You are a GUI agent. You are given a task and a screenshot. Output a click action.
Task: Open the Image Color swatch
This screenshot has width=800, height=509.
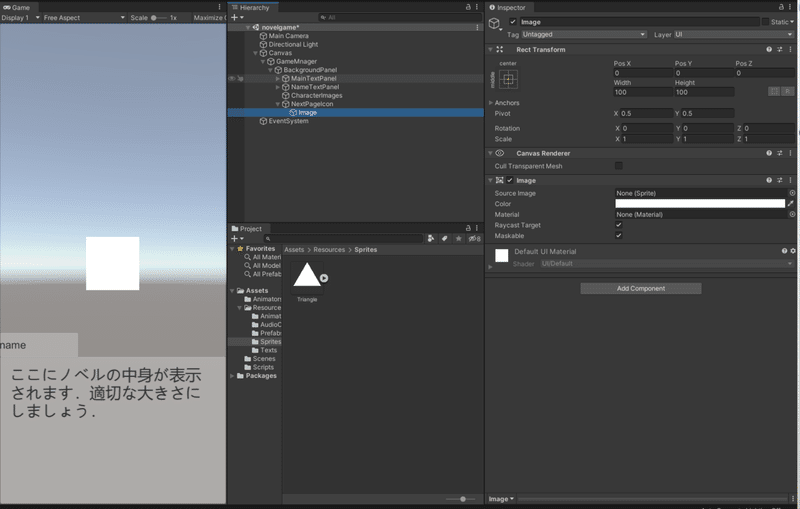click(x=700, y=203)
